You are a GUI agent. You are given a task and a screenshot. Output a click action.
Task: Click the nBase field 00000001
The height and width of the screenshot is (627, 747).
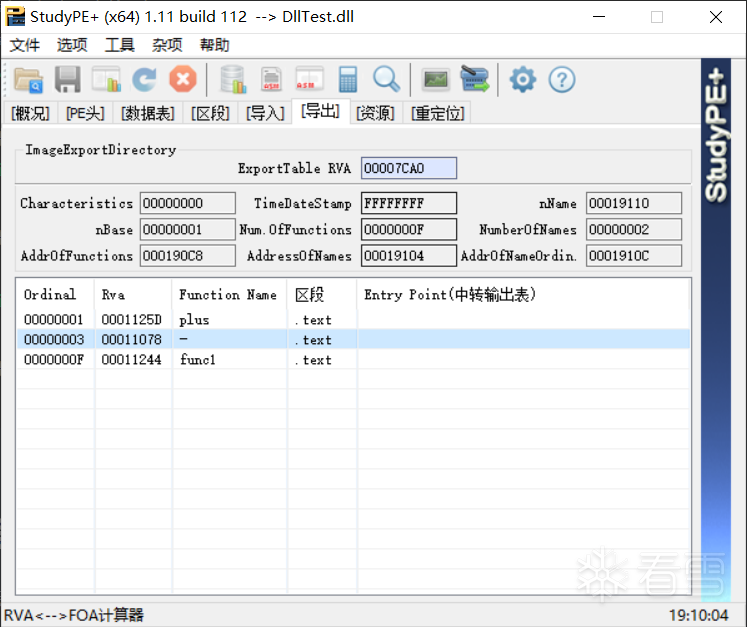(188, 230)
